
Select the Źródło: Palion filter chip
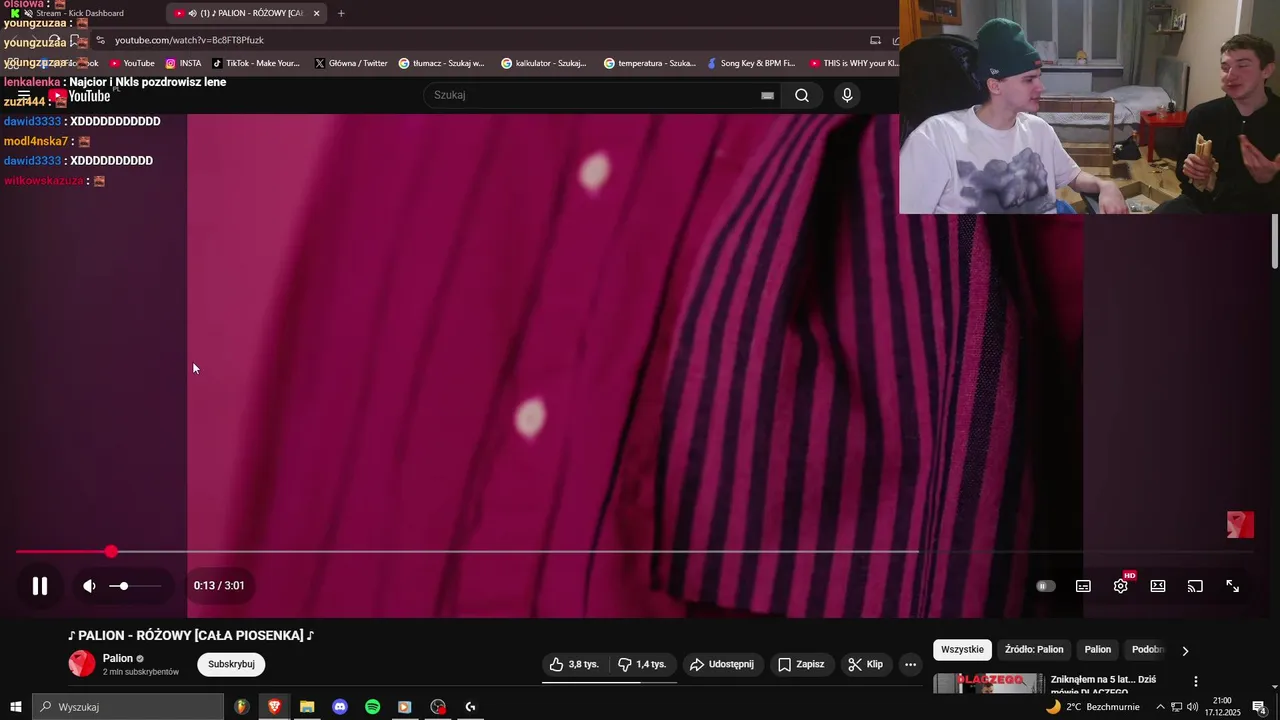[1034, 650]
